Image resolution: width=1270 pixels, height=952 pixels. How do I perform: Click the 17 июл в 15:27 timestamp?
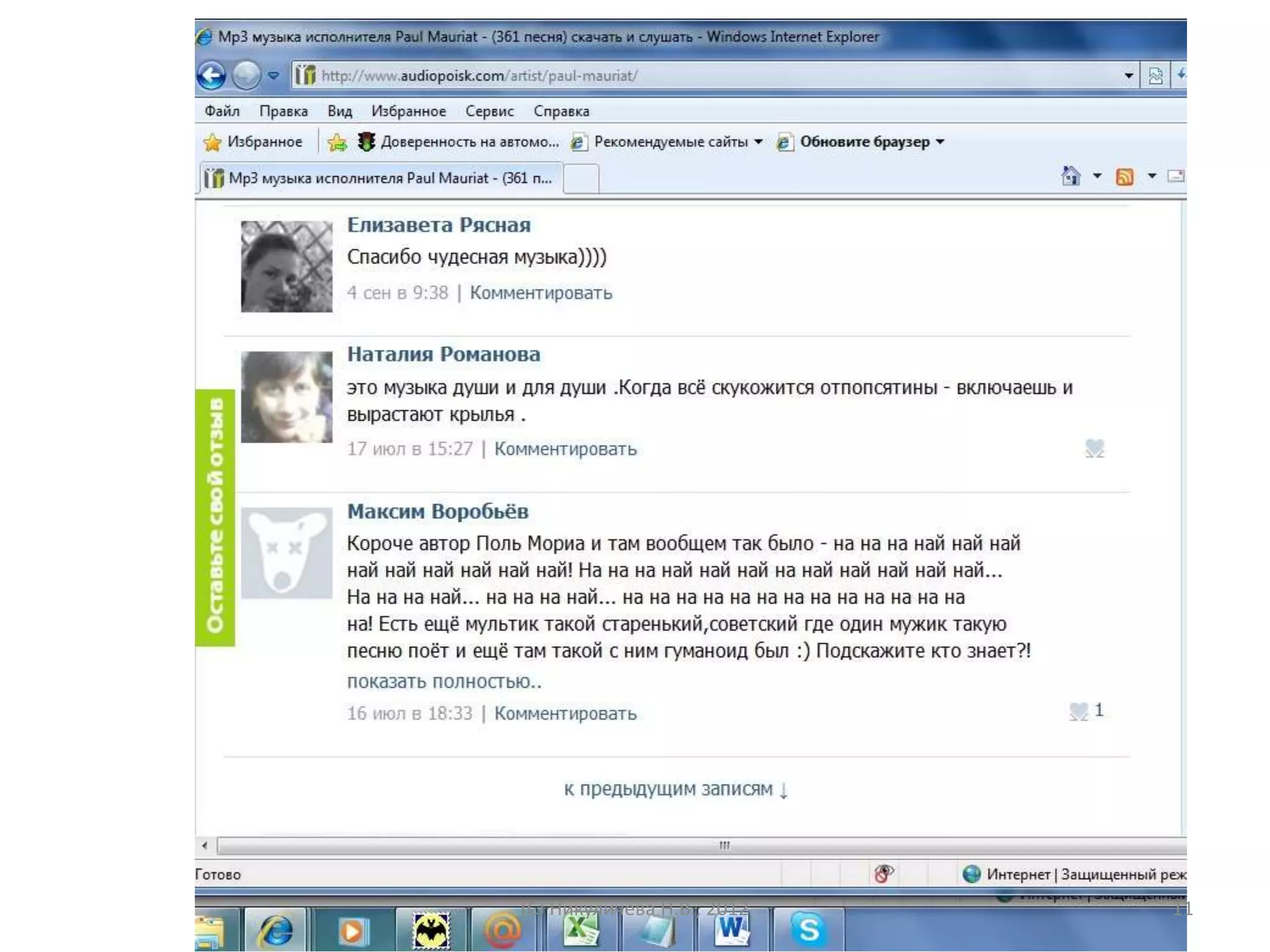tap(410, 449)
